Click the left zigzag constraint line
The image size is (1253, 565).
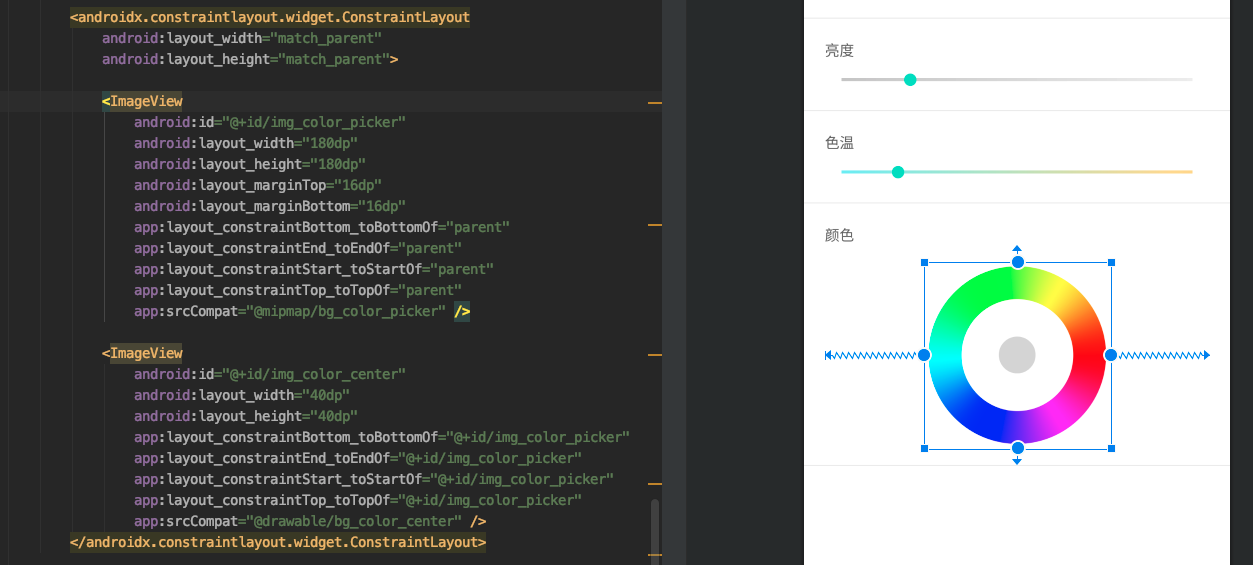click(x=871, y=355)
